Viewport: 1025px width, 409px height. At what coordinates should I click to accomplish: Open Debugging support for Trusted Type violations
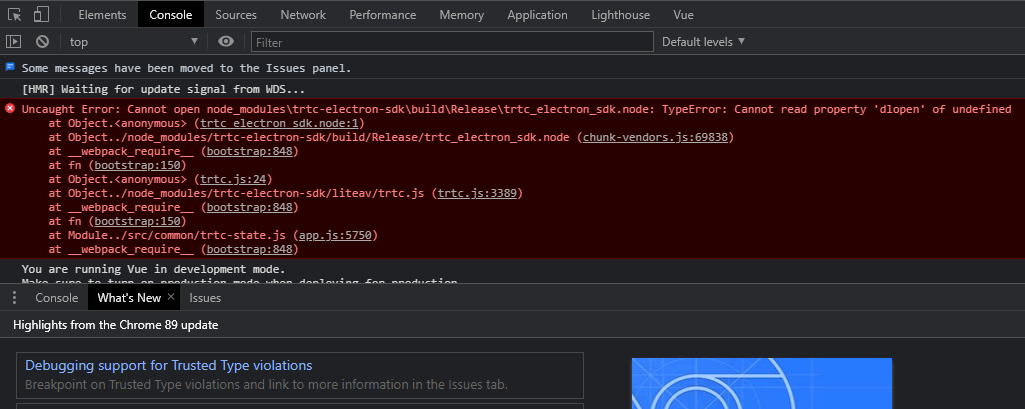click(168, 366)
